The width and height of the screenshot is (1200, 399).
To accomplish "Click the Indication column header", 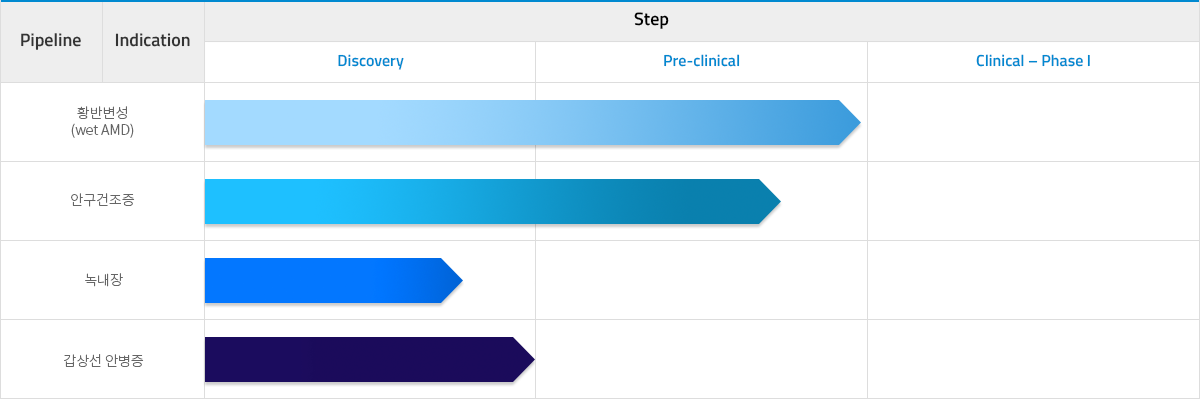I will (153, 41).
